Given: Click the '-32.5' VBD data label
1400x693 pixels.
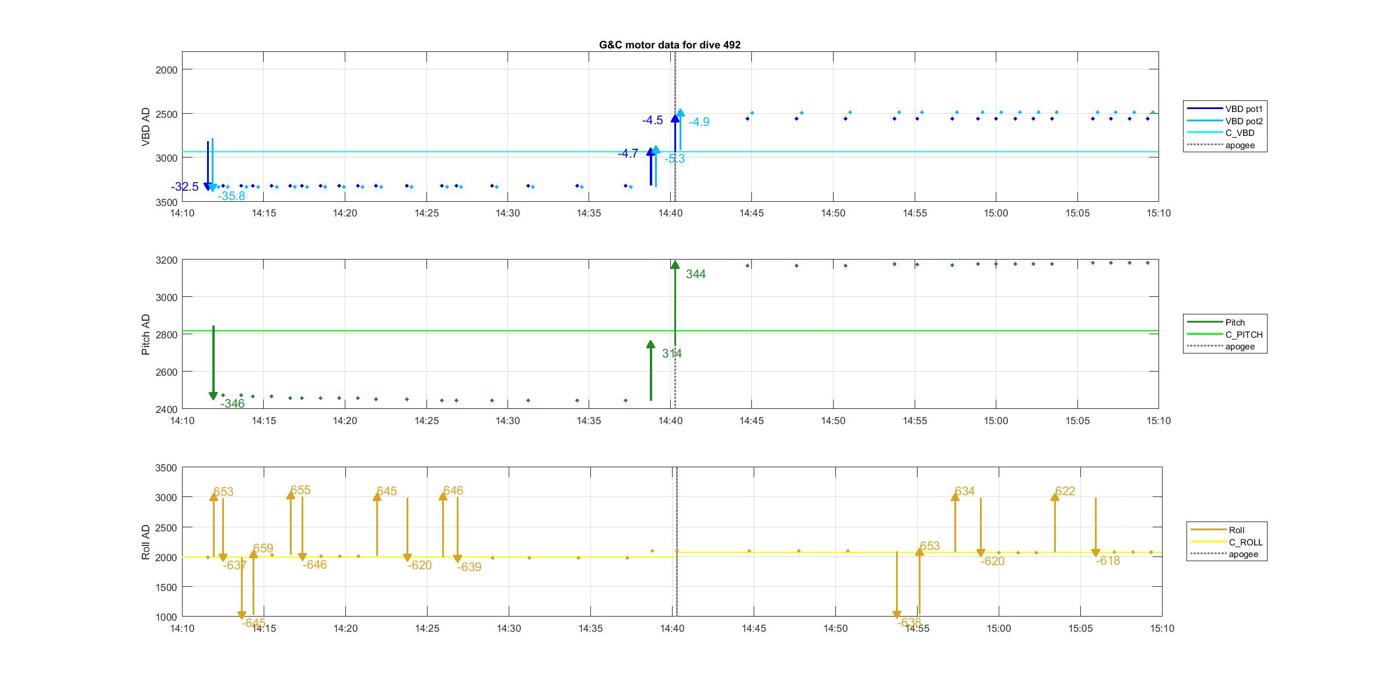Looking at the screenshot, I should coord(185,187).
